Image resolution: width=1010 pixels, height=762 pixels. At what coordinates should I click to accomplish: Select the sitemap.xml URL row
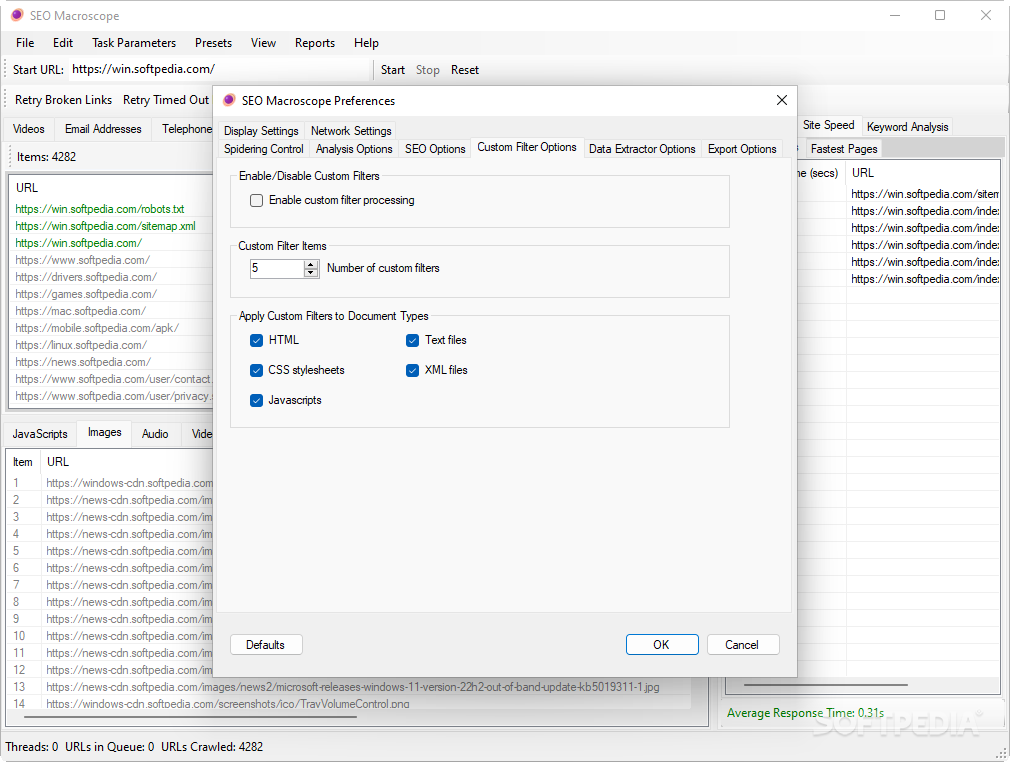113,226
